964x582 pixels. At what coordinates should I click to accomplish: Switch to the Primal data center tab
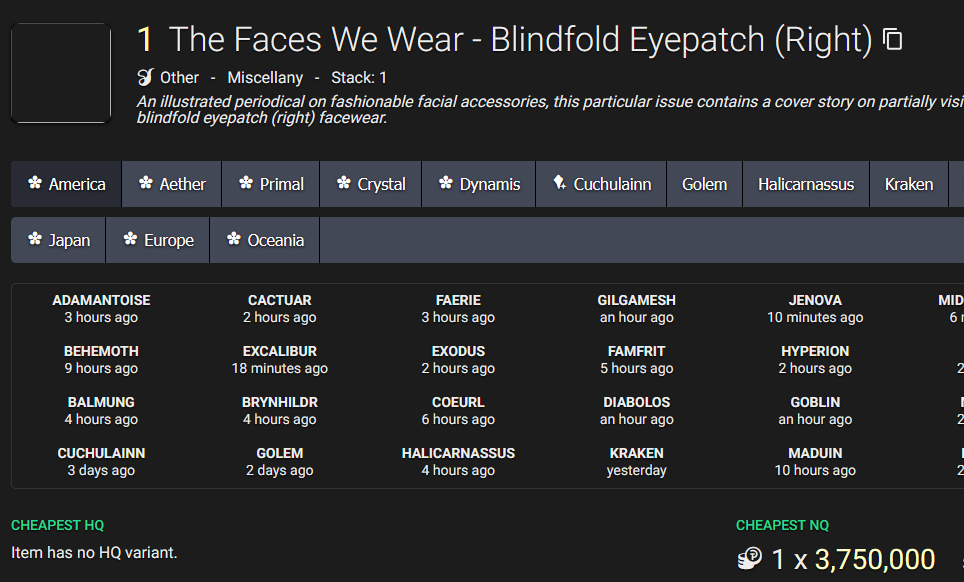tap(271, 184)
